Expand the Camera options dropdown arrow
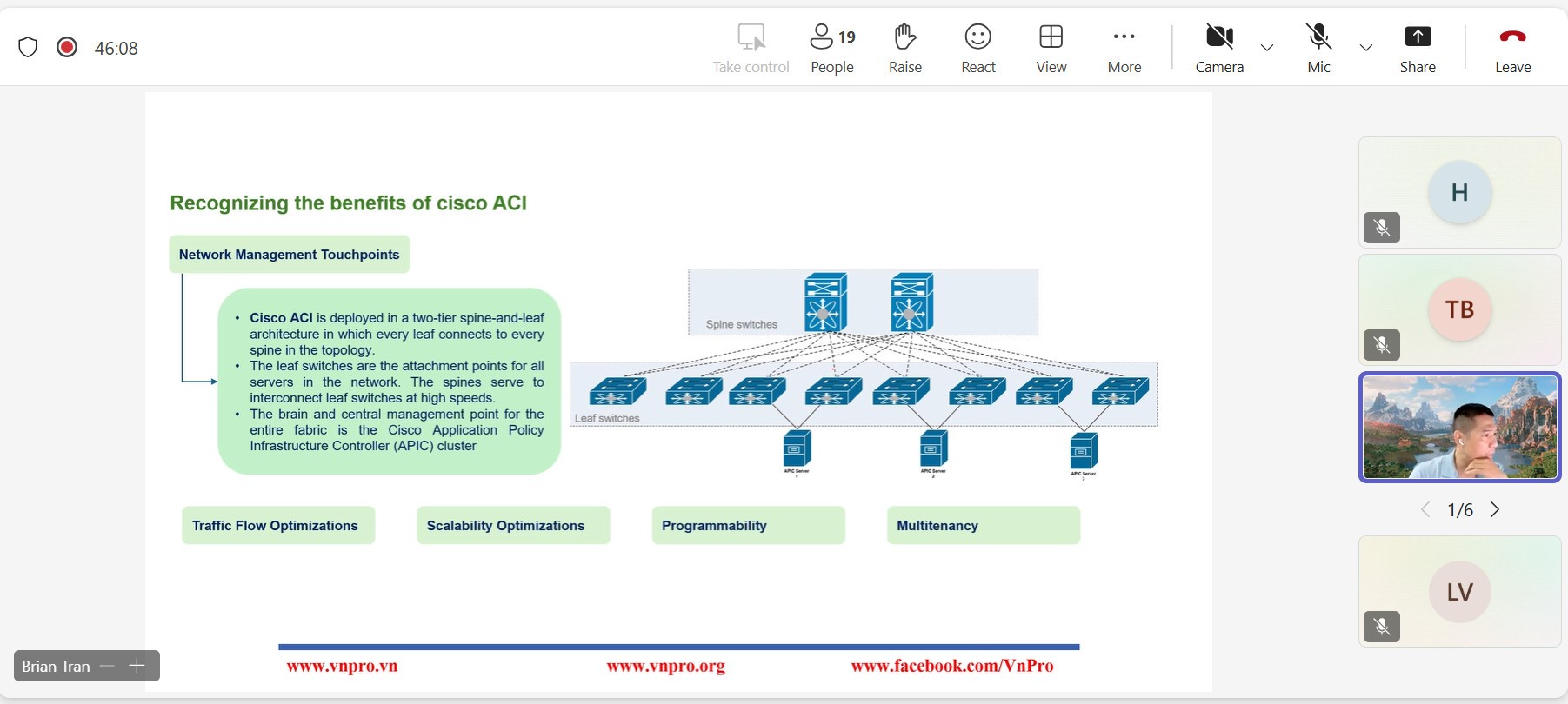The image size is (1568, 704). [1267, 48]
